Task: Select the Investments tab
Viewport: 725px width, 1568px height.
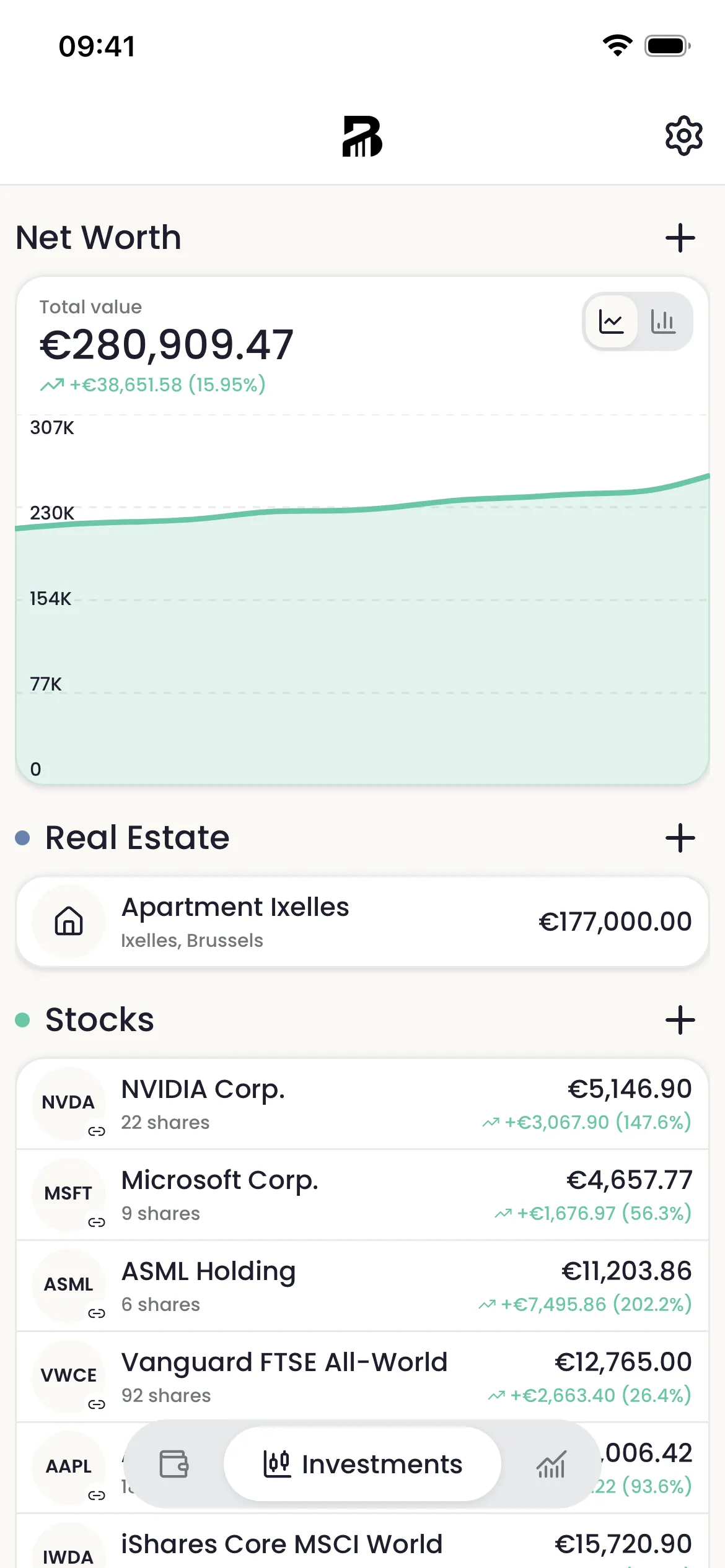Action: point(362,1464)
